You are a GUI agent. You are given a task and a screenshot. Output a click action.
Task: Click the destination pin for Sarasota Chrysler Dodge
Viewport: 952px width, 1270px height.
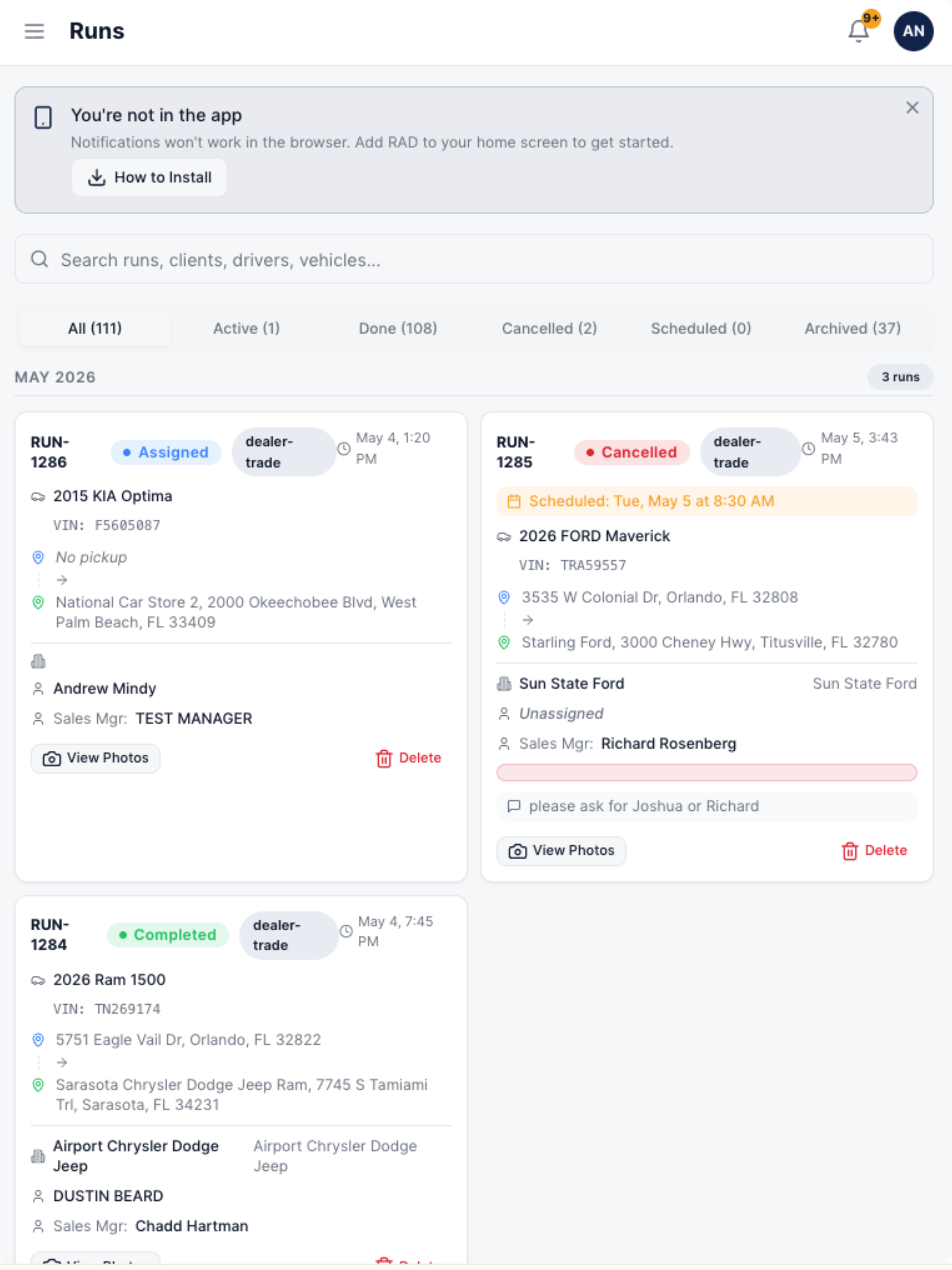[38, 1085]
